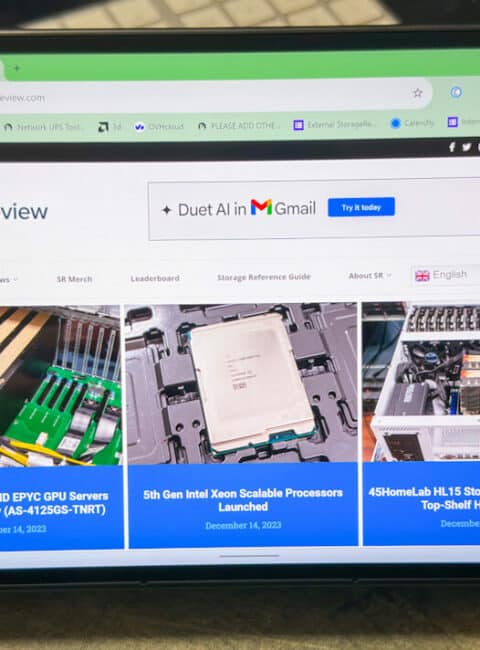Expand the About SR dropdown menu
The height and width of the screenshot is (650, 480).
coord(369,276)
